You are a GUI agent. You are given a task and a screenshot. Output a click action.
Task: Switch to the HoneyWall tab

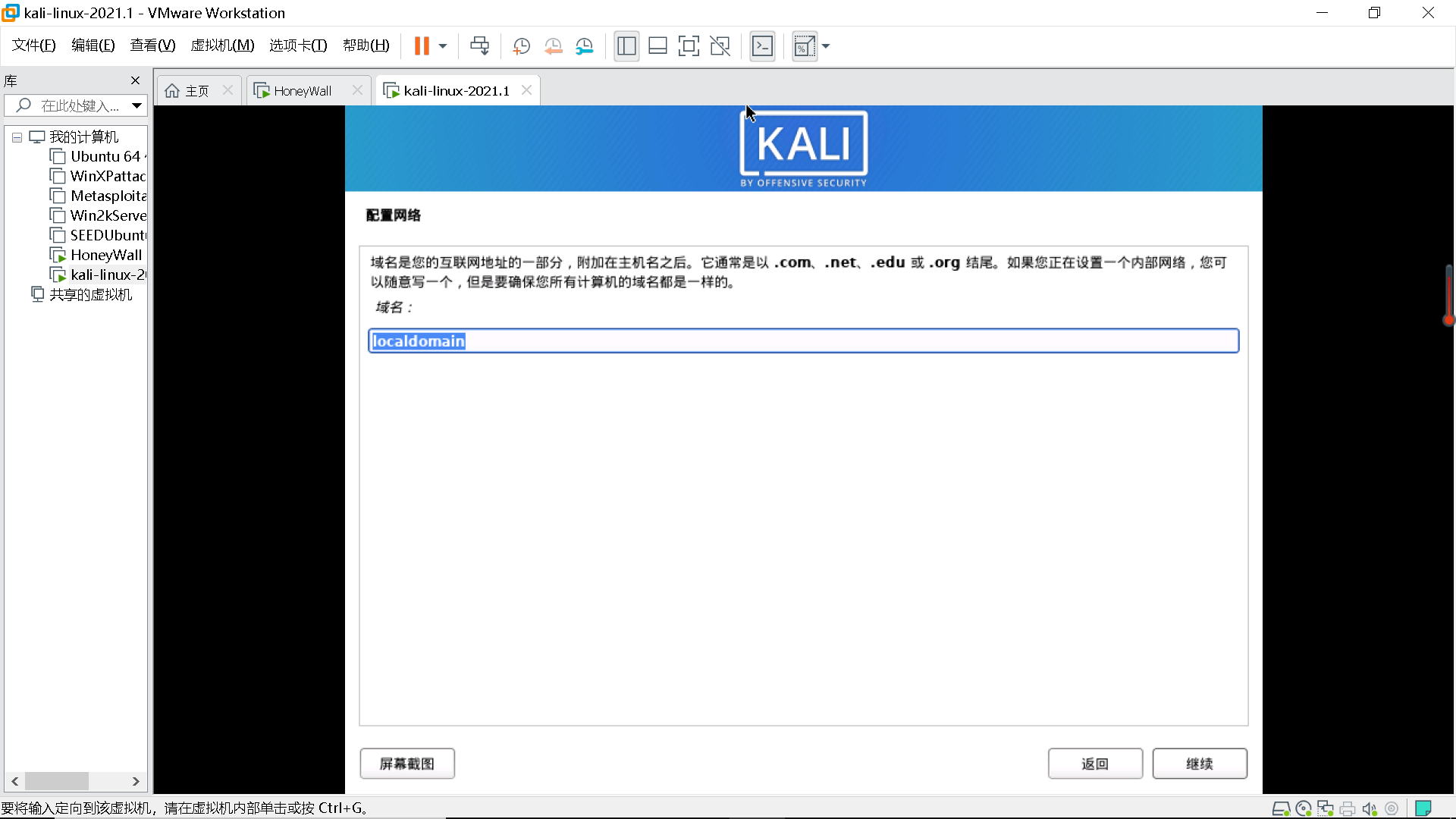pos(303,91)
